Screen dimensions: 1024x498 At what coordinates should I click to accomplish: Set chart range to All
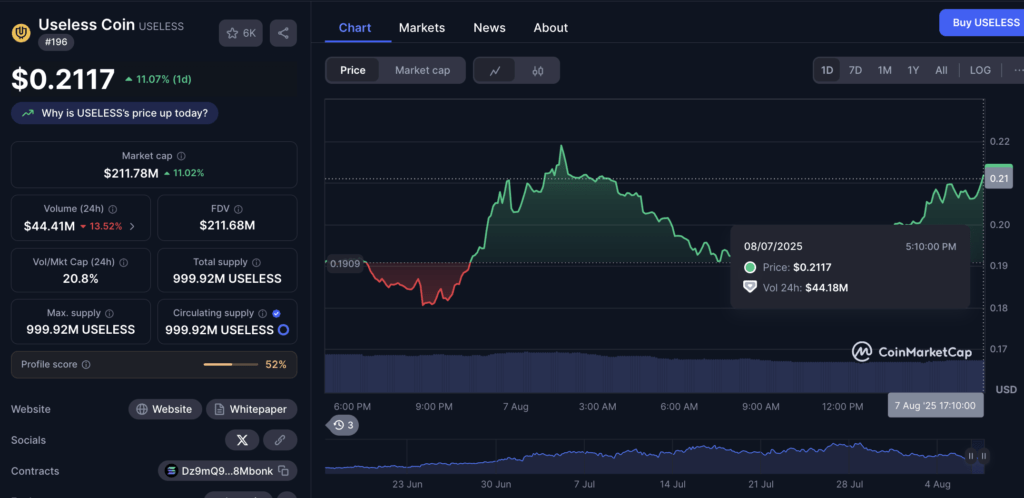point(941,70)
